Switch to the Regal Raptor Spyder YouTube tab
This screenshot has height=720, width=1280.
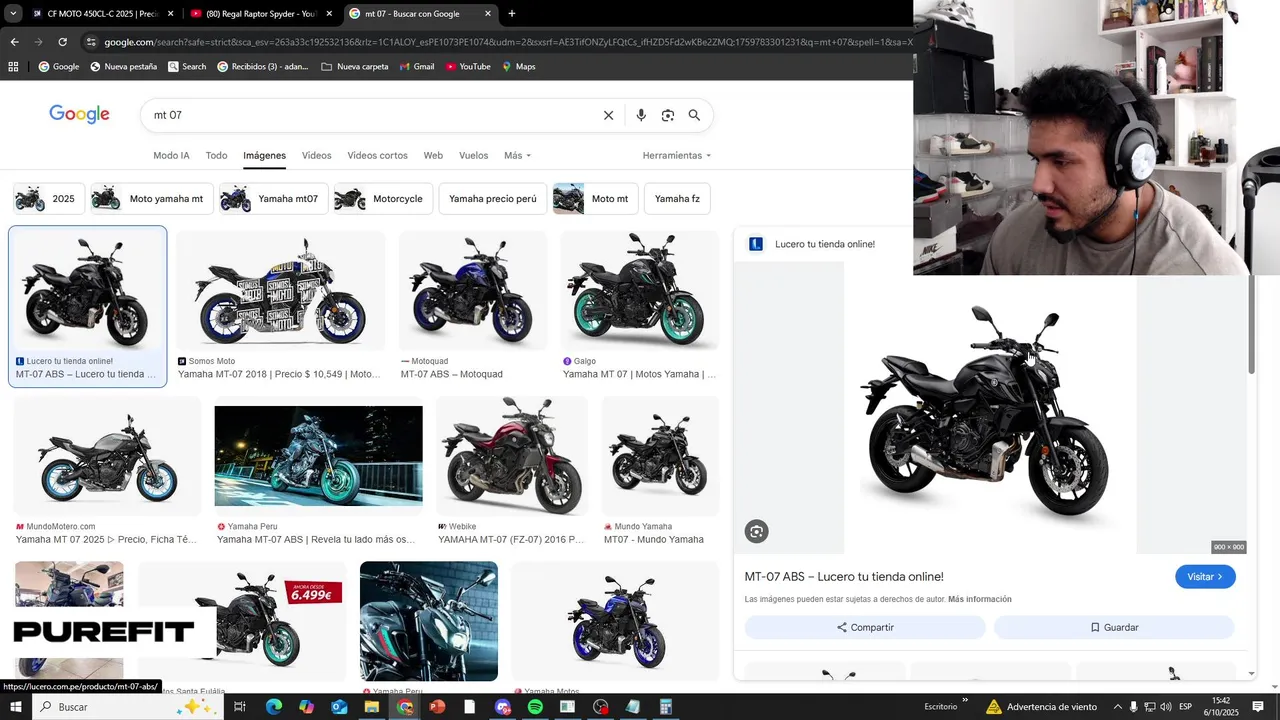coord(260,14)
